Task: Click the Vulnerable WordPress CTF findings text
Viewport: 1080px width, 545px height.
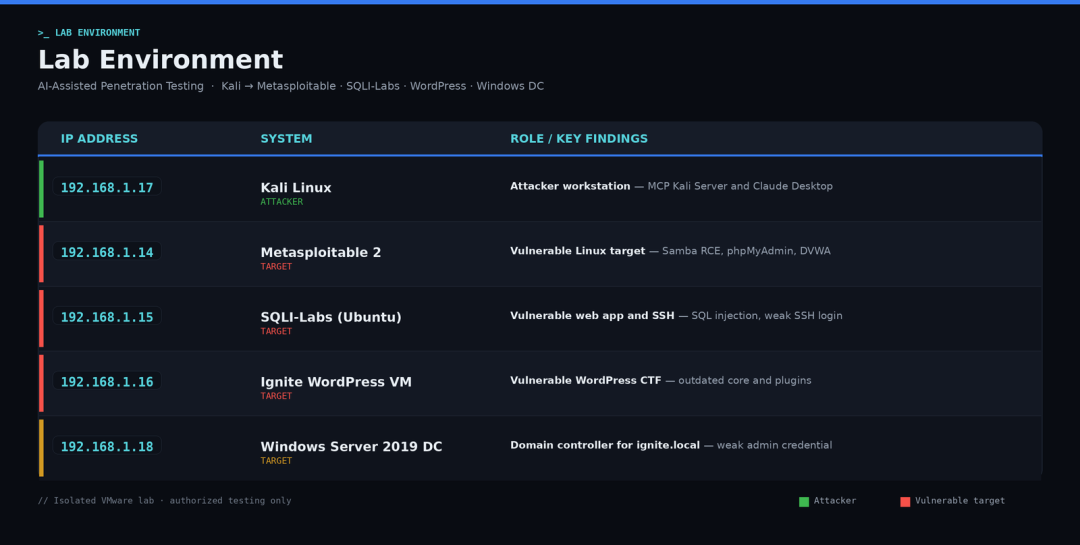Action: point(661,380)
